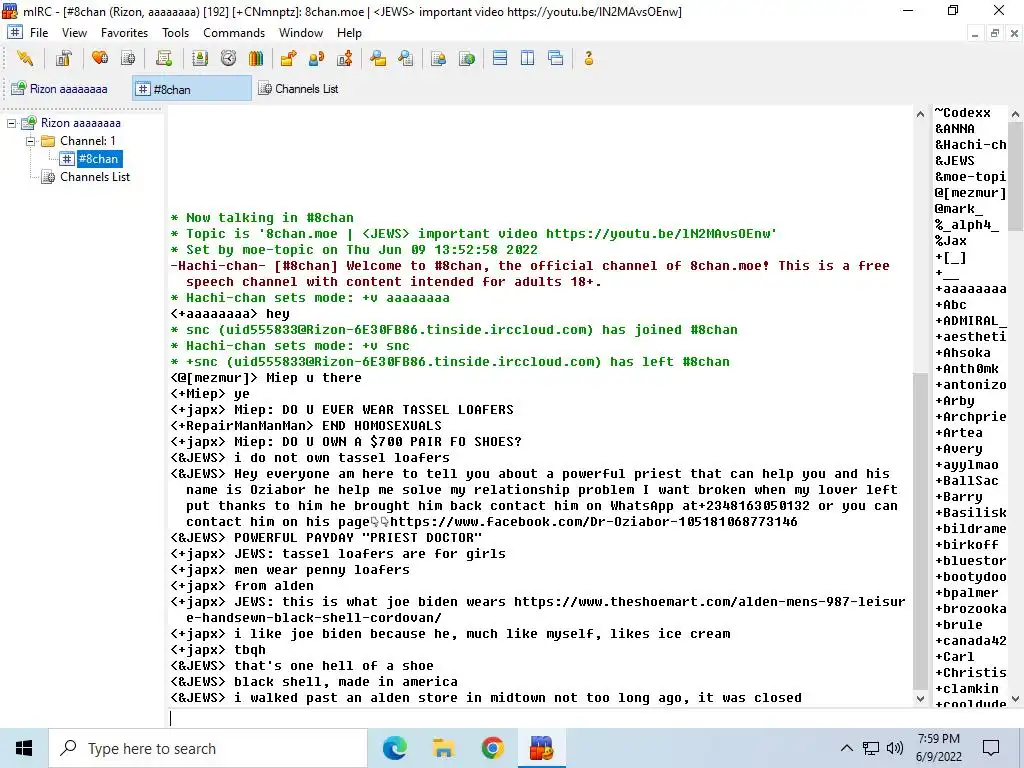
Task: Select @[mezmur] in the nicklist
Action: [x=970, y=193]
